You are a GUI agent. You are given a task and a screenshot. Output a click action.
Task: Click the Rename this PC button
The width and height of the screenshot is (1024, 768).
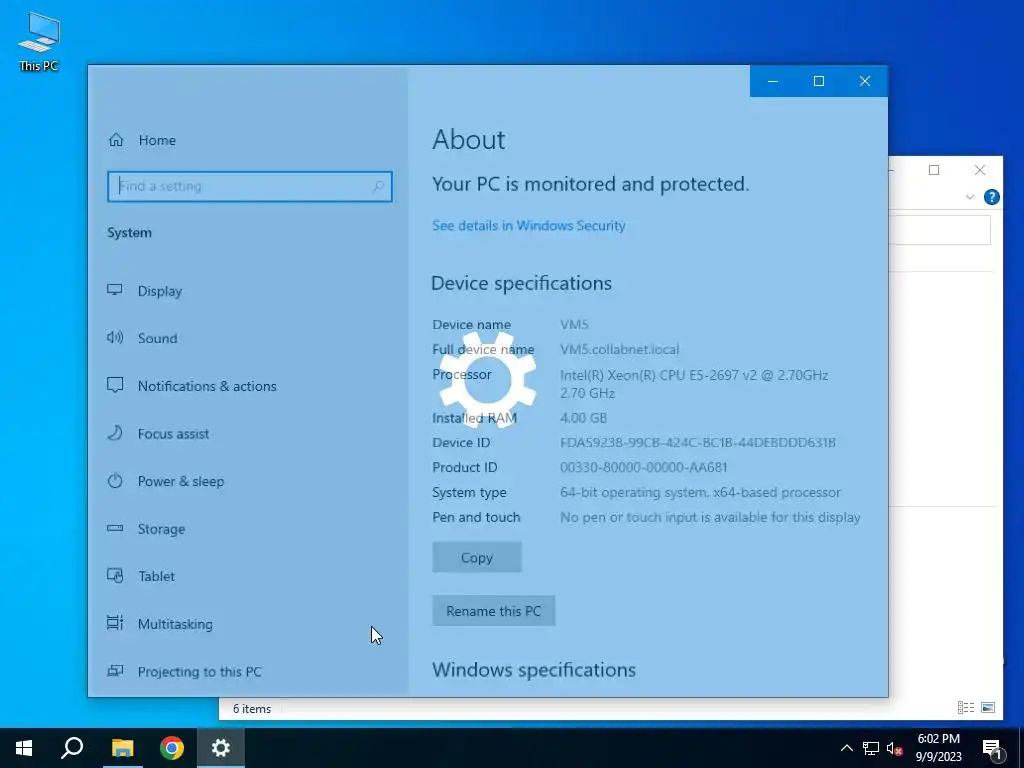pos(494,611)
